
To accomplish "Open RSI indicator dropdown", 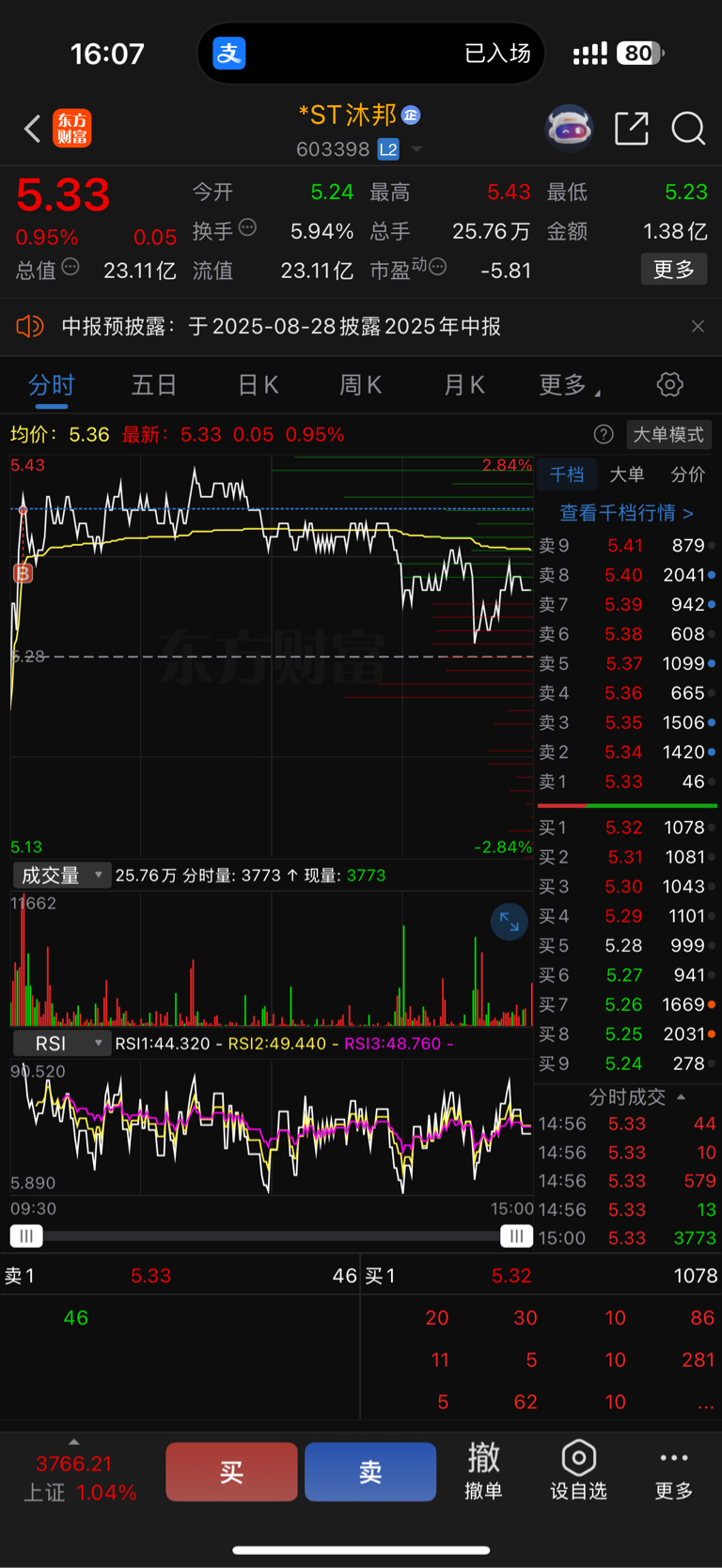I will pos(61,1043).
